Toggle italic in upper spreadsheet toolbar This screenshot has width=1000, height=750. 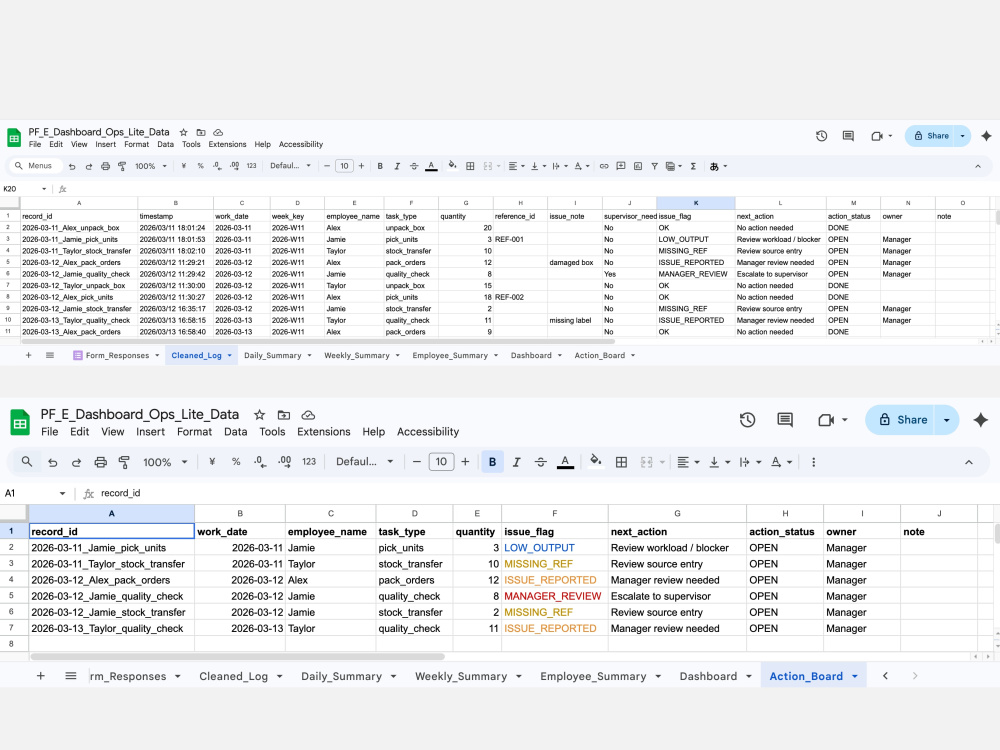397,166
